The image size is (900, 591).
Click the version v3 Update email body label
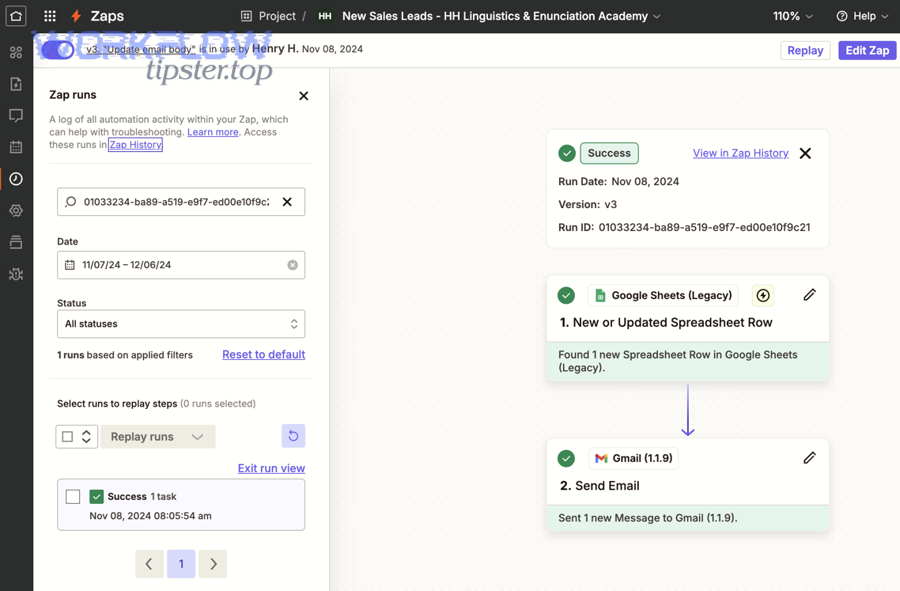141,49
